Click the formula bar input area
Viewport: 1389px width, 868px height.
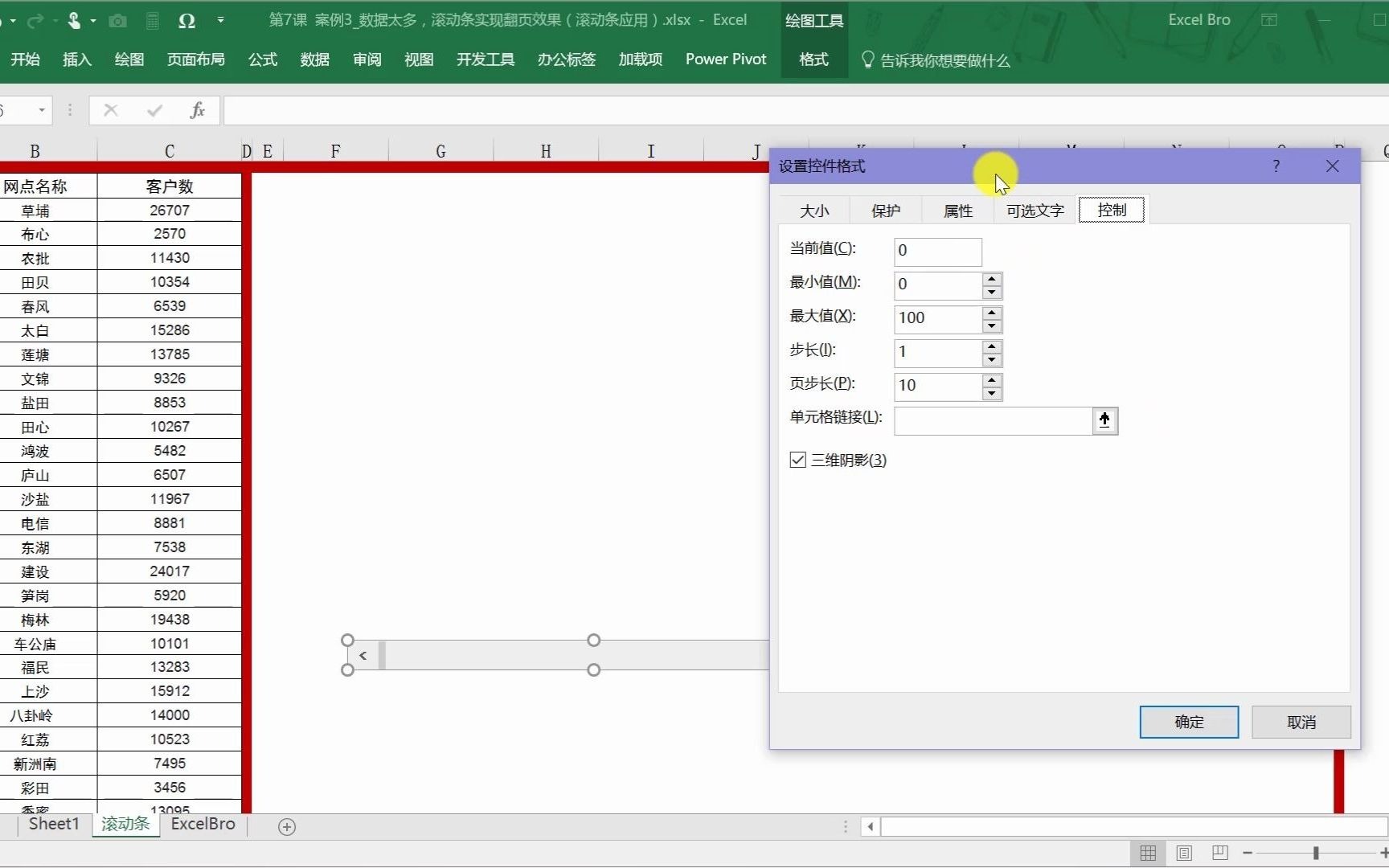pyautogui.click(x=805, y=110)
